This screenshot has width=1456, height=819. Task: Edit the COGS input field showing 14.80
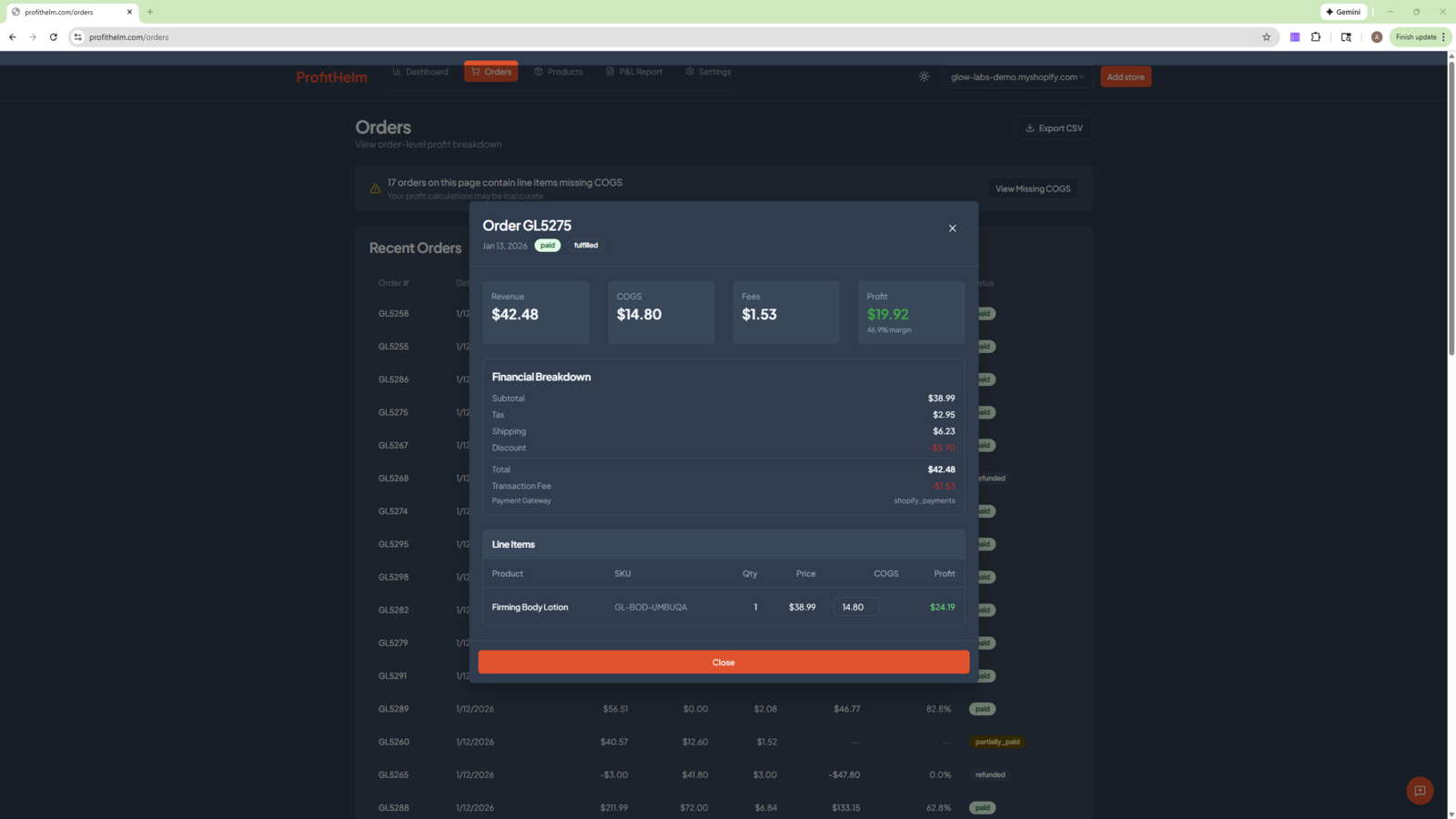tap(855, 607)
